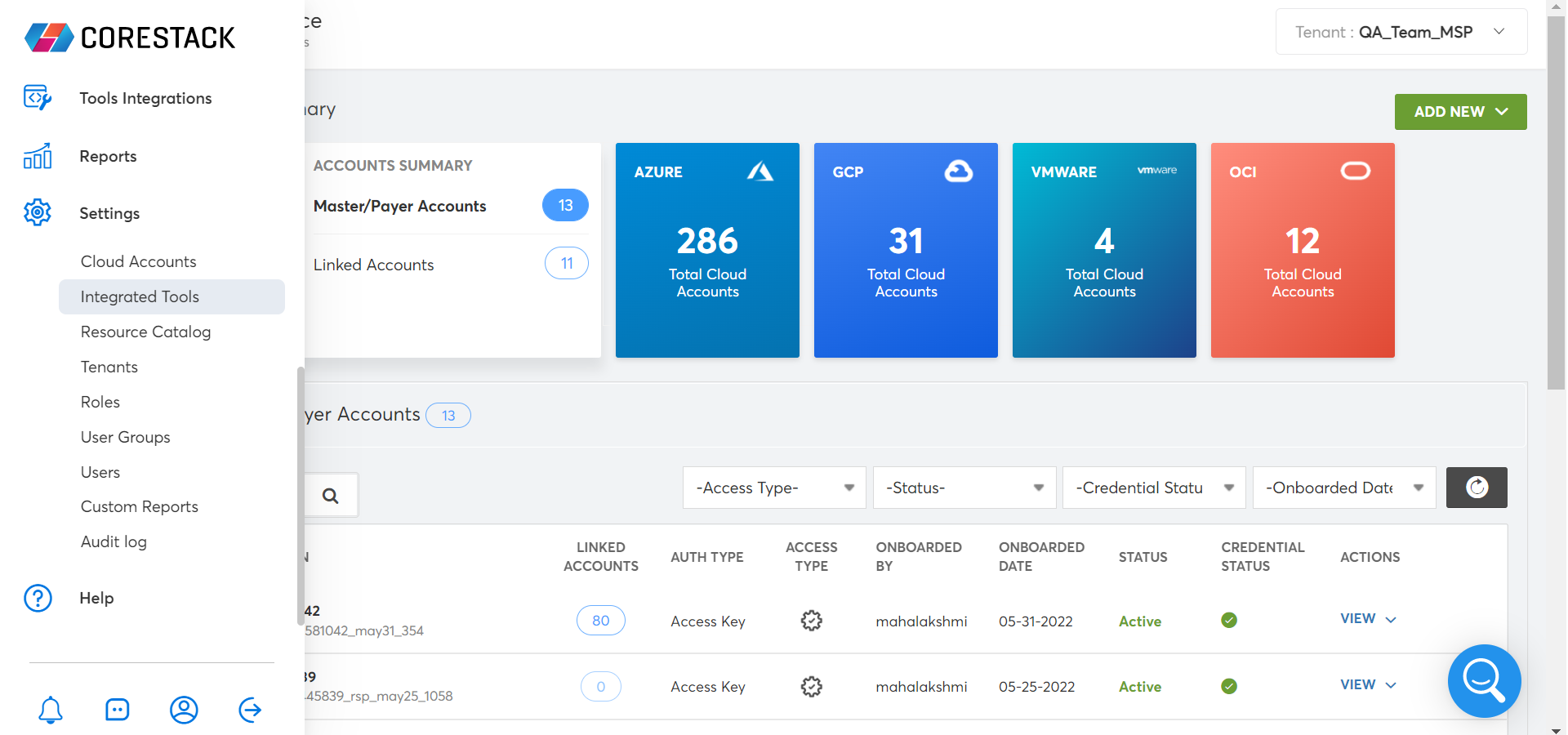
Task: Select Integrated Tools menu item
Action: tap(171, 296)
